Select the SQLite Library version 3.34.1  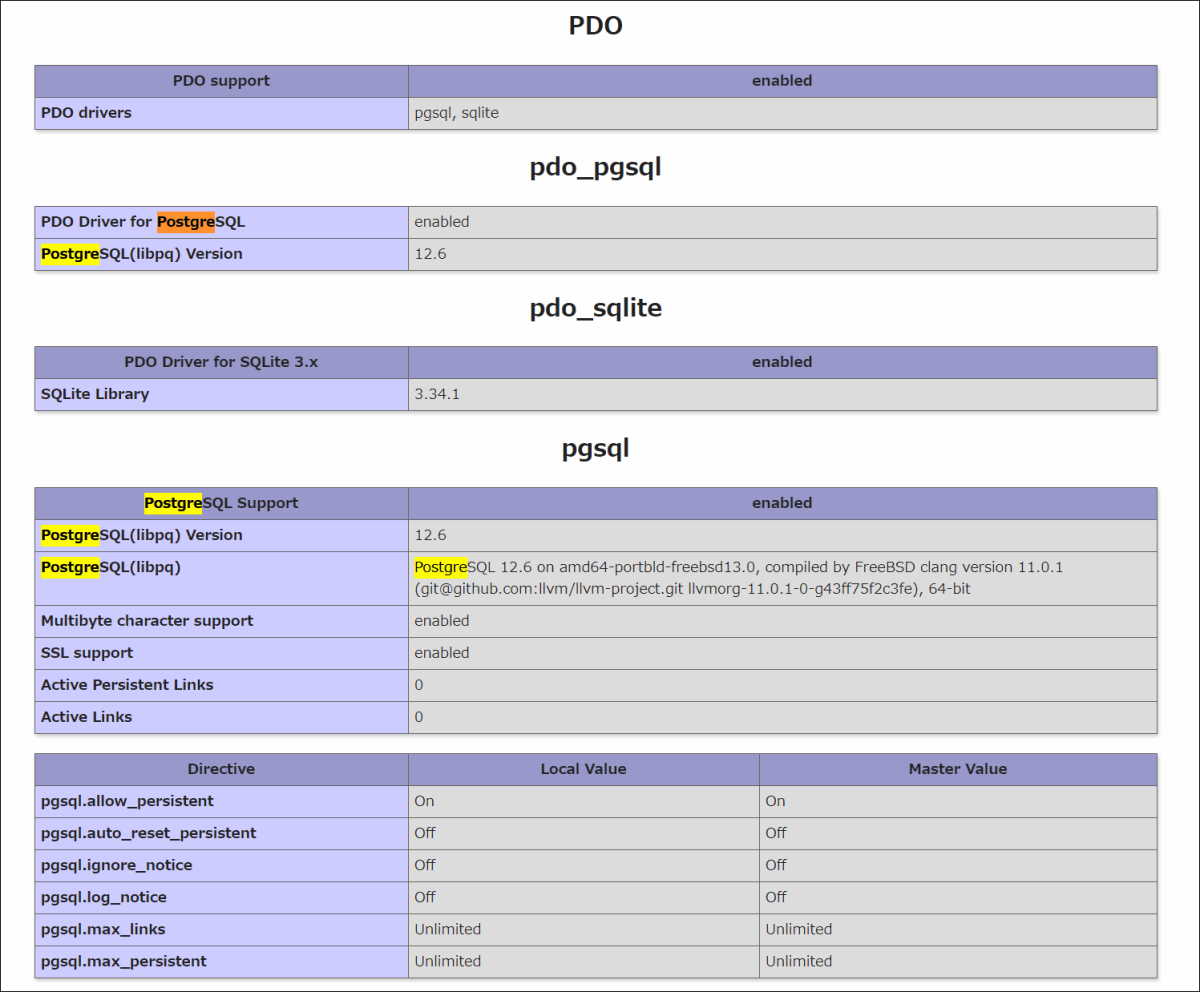[x=437, y=394]
